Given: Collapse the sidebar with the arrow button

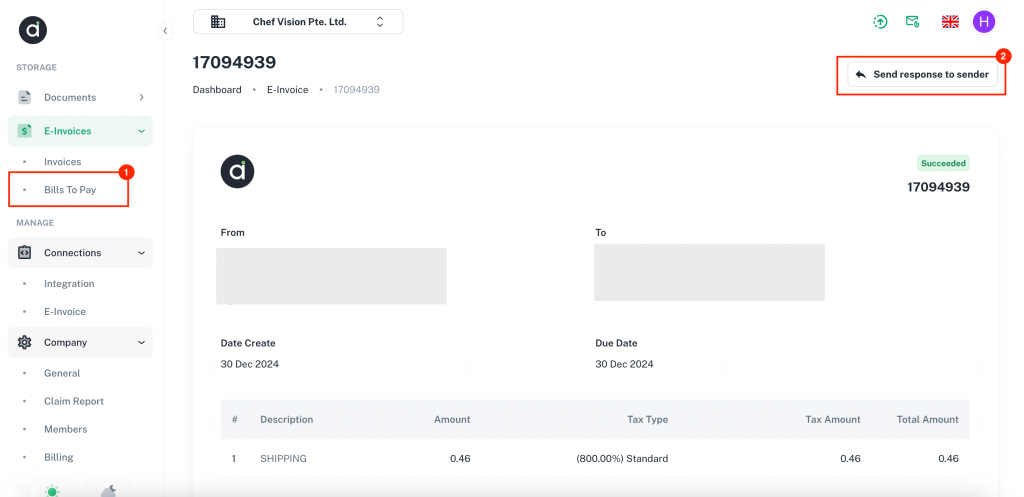Looking at the screenshot, I should click(x=165, y=31).
